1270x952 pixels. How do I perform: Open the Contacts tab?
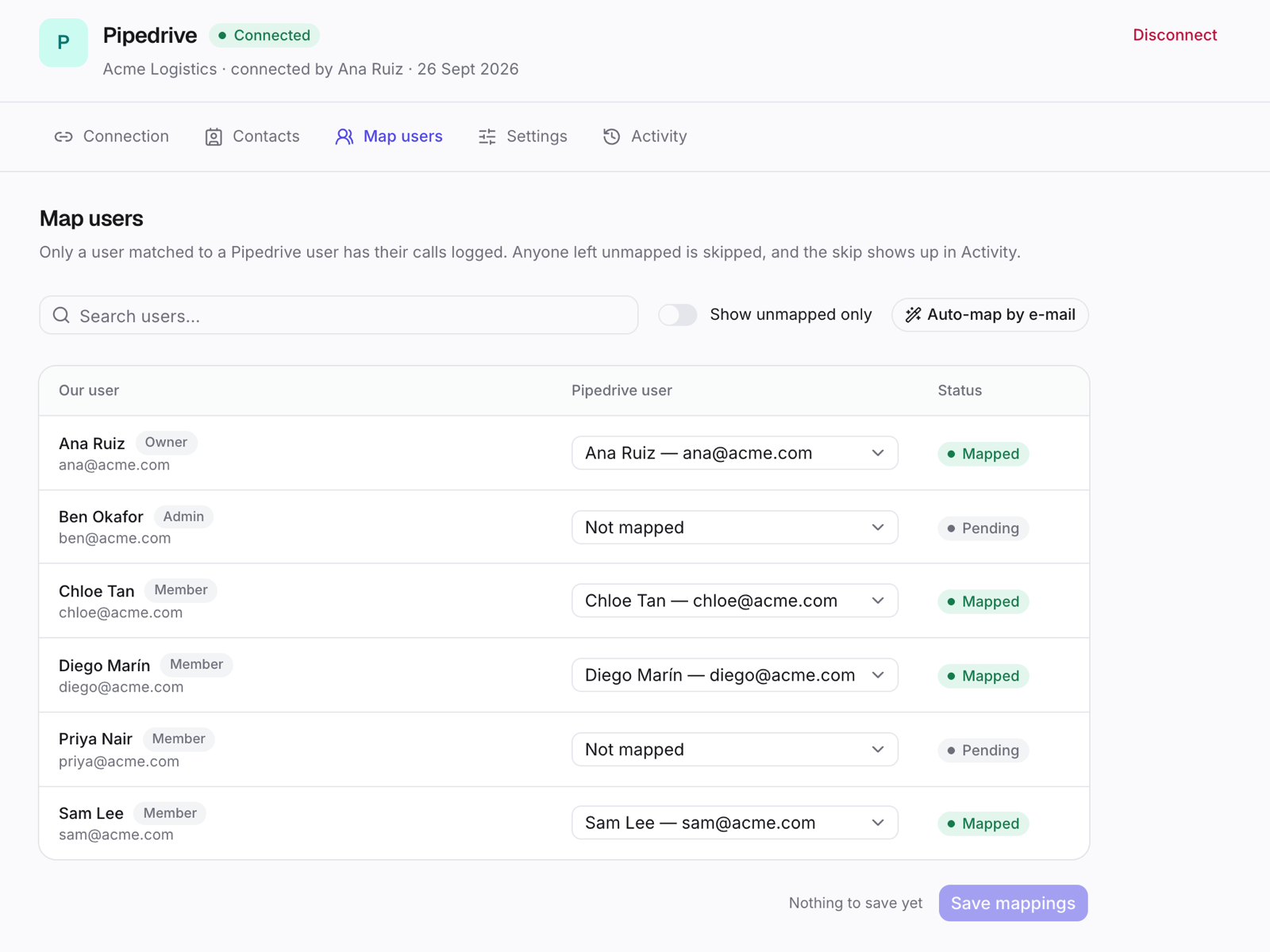pos(252,136)
